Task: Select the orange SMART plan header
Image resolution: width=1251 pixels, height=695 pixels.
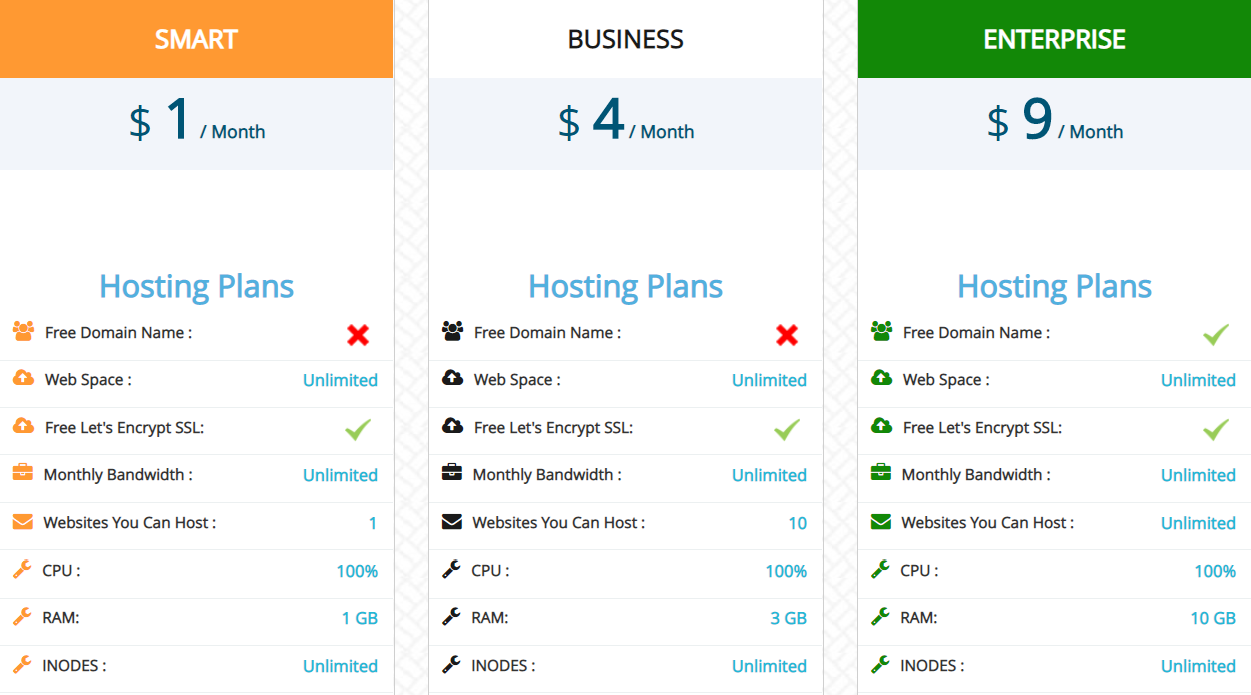Action: tap(196, 39)
